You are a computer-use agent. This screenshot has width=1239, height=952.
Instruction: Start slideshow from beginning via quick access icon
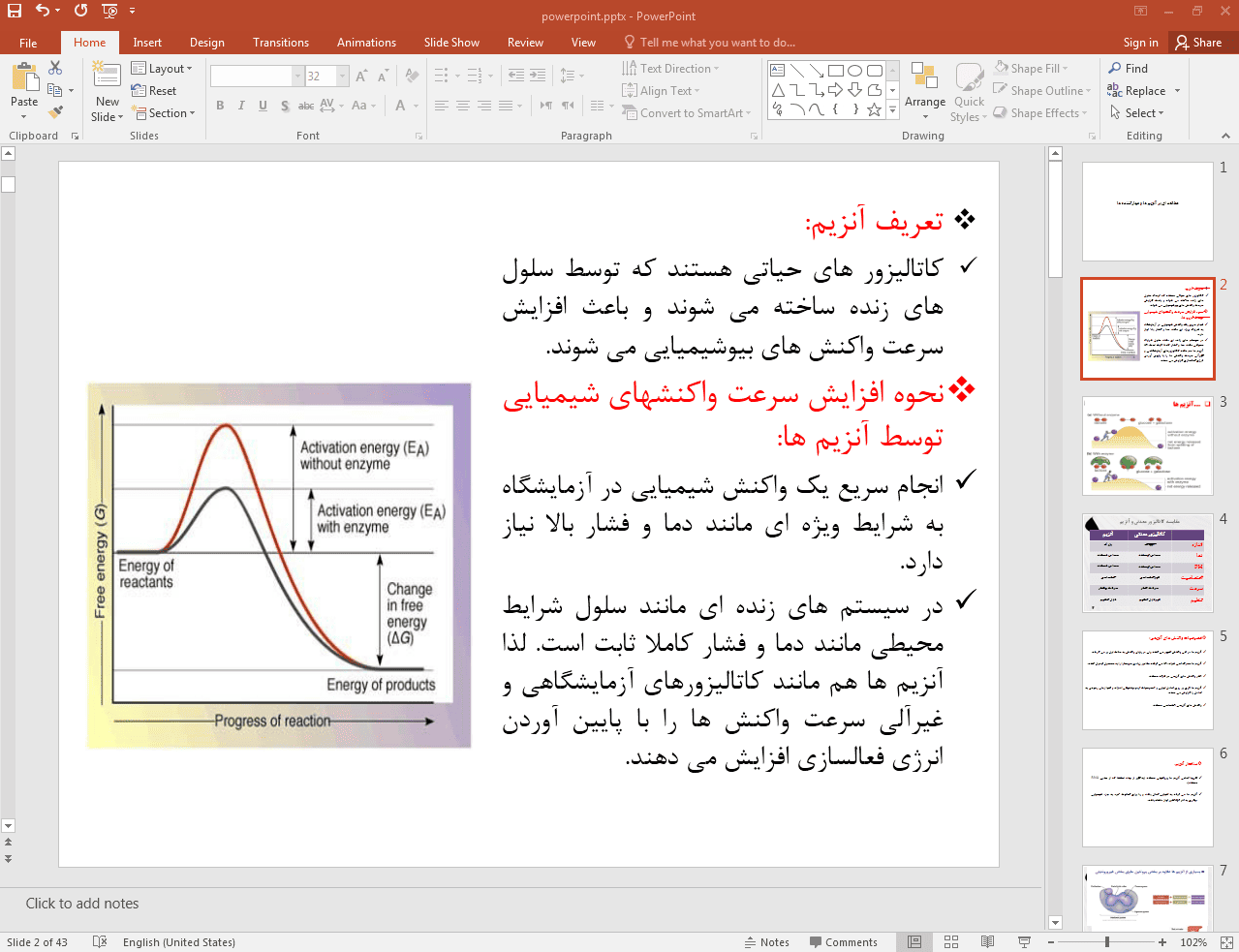tap(109, 11)
